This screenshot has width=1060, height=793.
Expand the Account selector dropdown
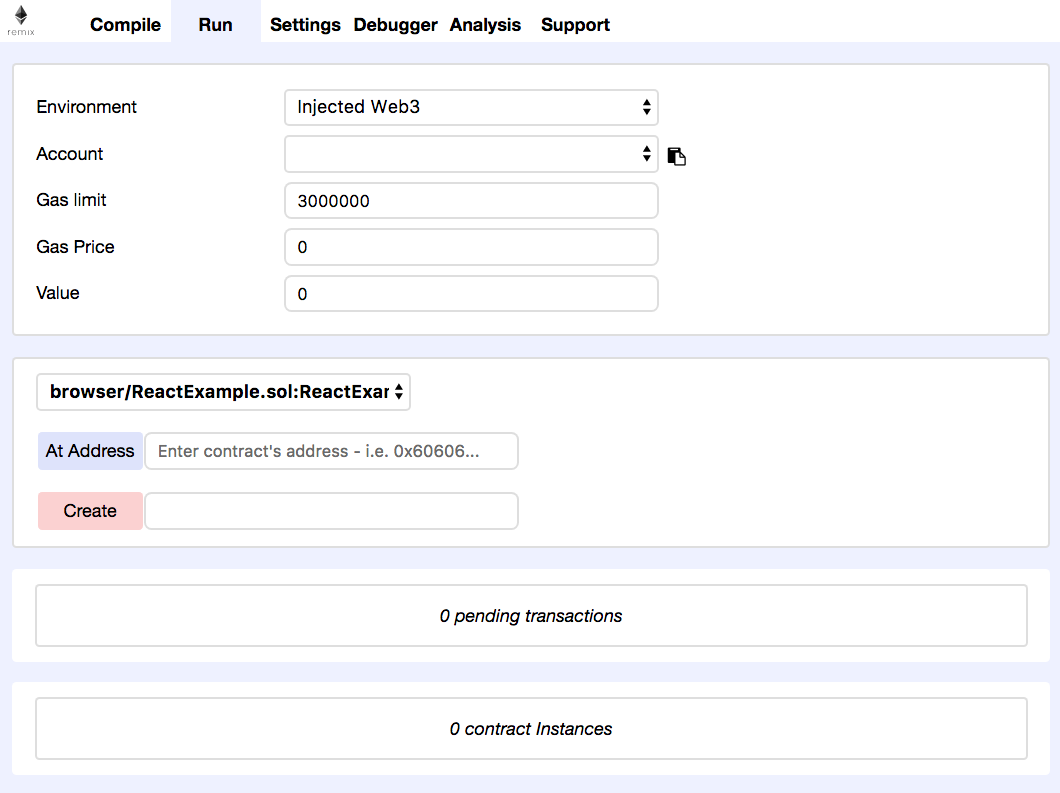click(x=471, y=154)
